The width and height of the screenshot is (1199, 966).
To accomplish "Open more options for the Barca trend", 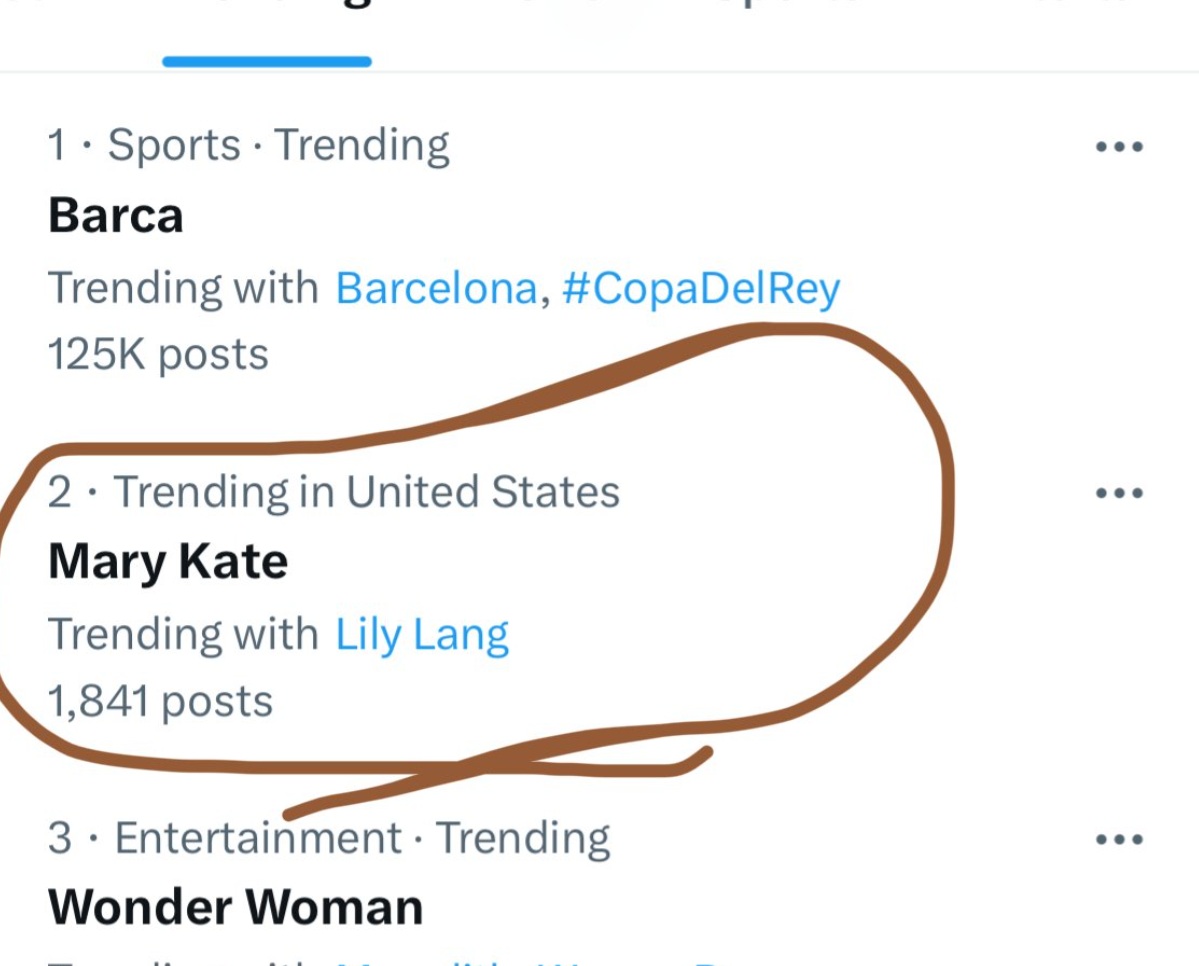I will click(1119, 147).
